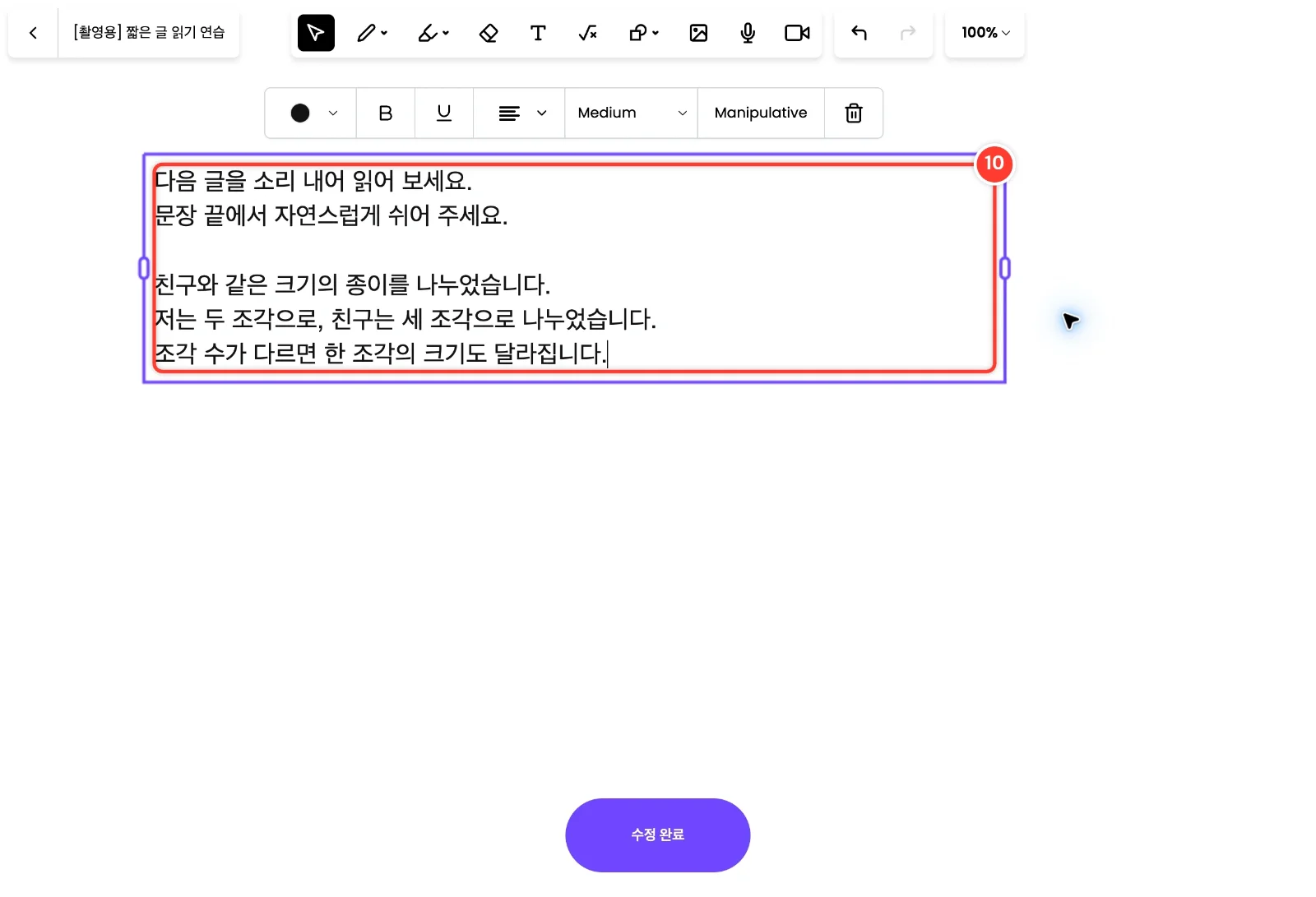The width and height of the screenshot is (1316, 897).
Task: Insert a math formula
Action: [587, 33]
